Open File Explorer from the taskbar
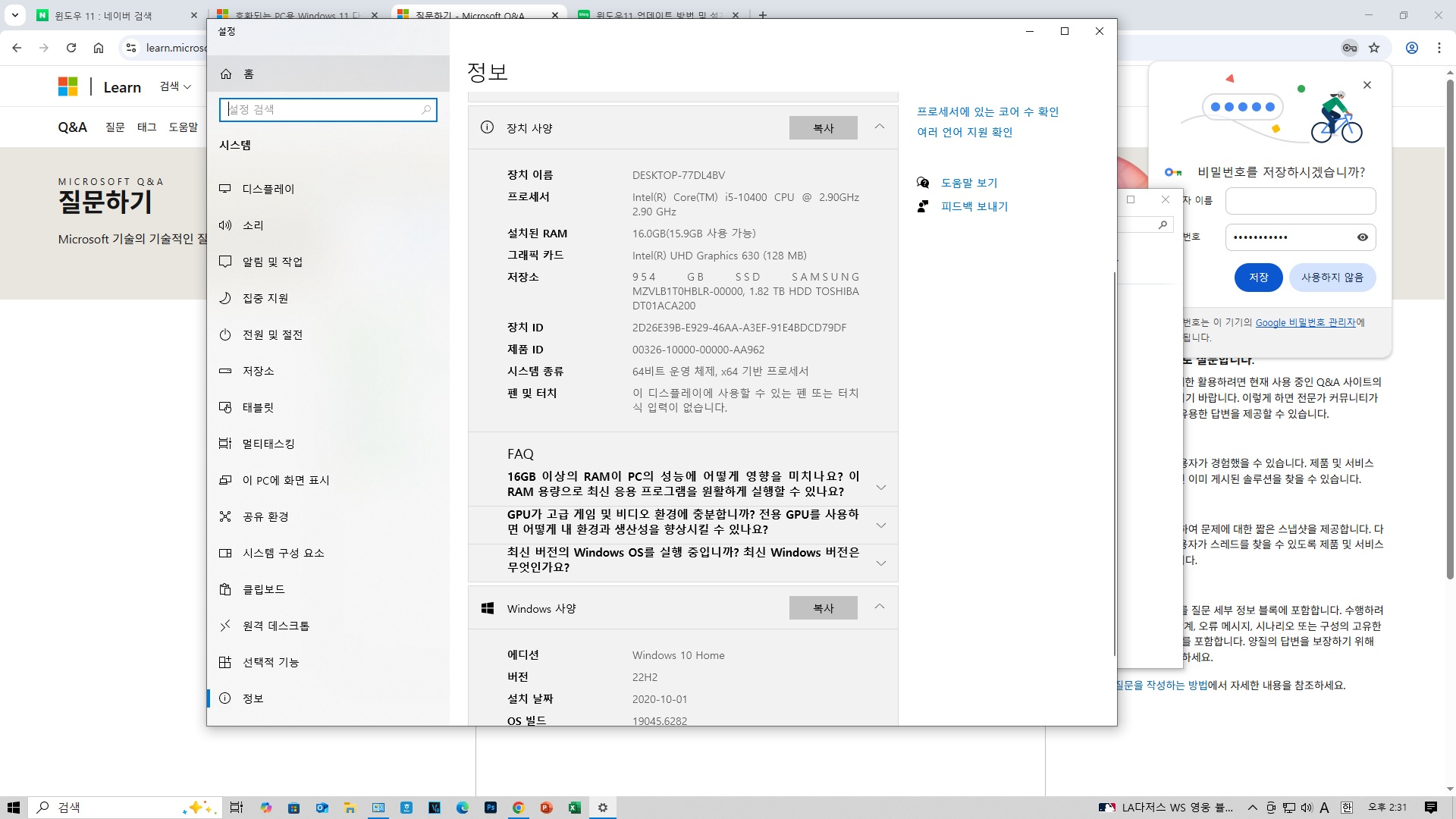Viewport: 1456px width, 819px height. [x=350, y=808]
